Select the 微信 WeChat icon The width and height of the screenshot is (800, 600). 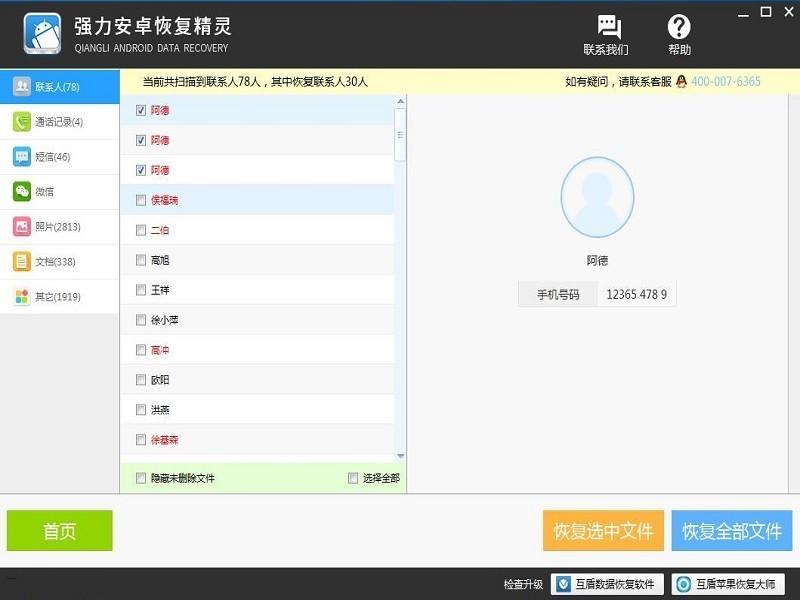21,192
